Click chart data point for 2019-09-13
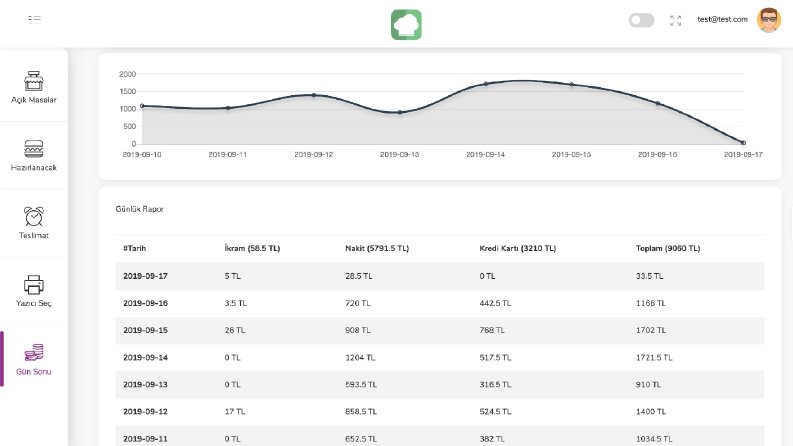The width and height of the screenshot is (793, 446). [400, 112]
